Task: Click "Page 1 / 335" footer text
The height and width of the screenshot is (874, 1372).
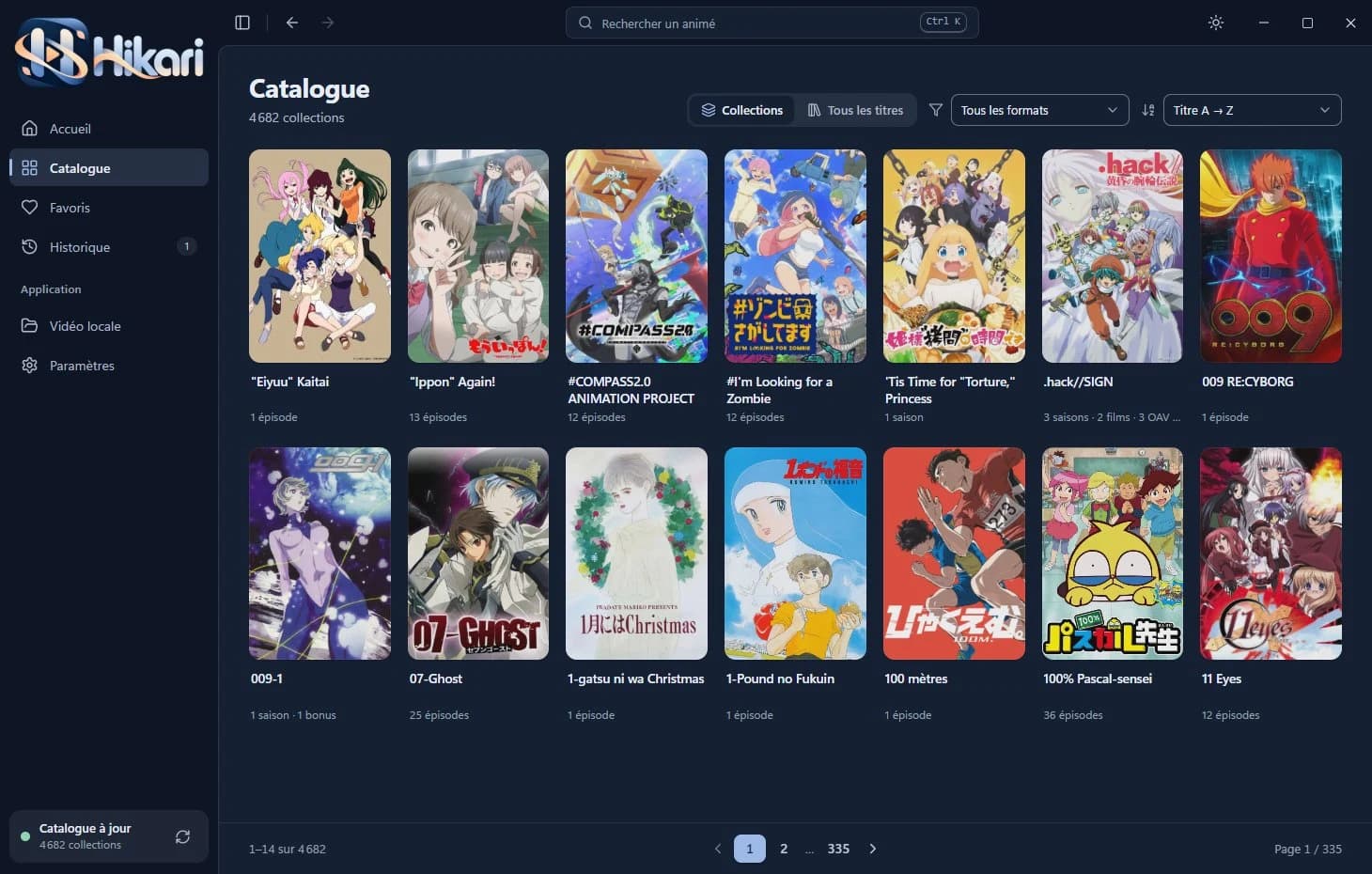Action: pos(1308,849)
